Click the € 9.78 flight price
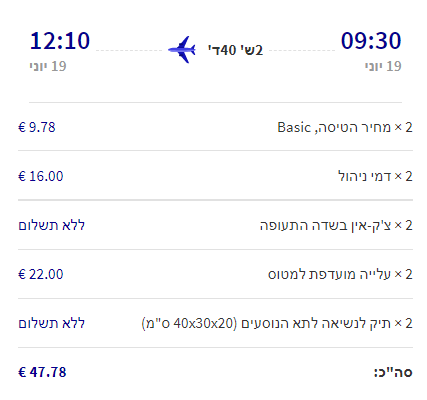The image size is (427, 400). pyautogui.click(x=37, y=127)
